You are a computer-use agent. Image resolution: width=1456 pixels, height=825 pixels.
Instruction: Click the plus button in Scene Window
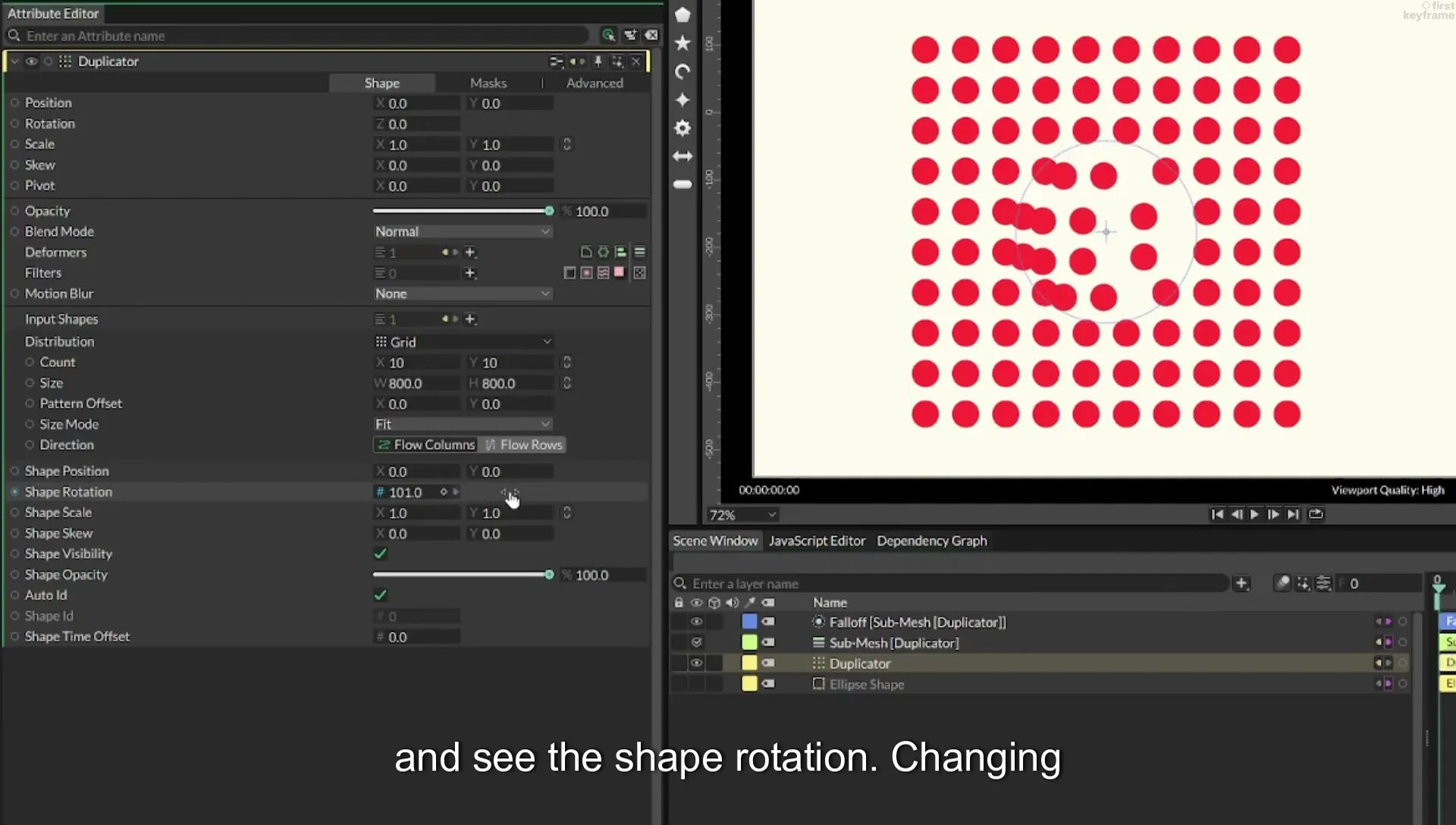(x=1241, y=583)
